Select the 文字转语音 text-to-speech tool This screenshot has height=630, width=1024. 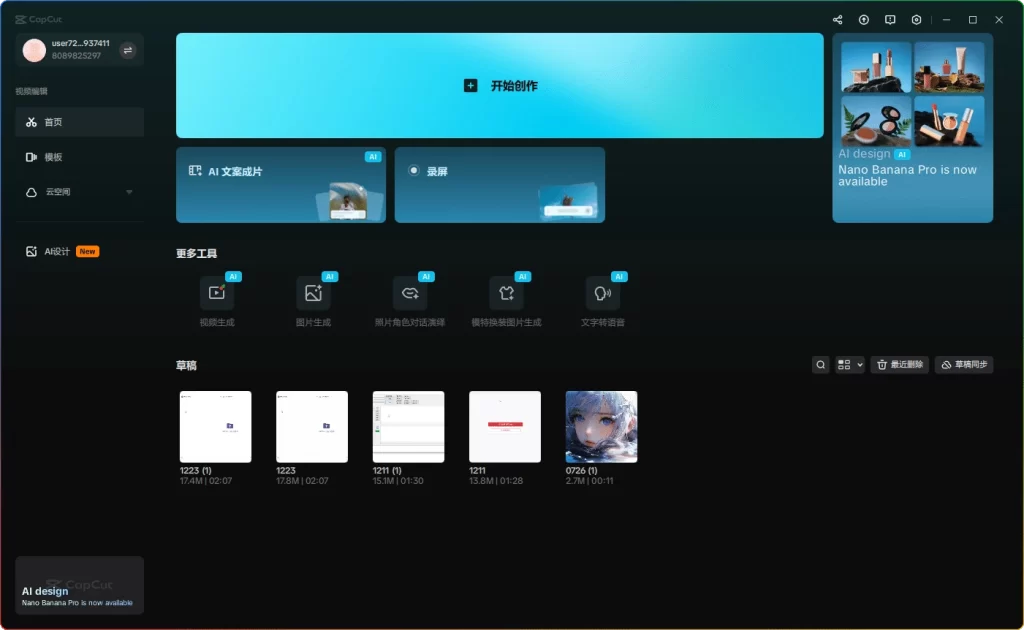click(x=604, y=292)
